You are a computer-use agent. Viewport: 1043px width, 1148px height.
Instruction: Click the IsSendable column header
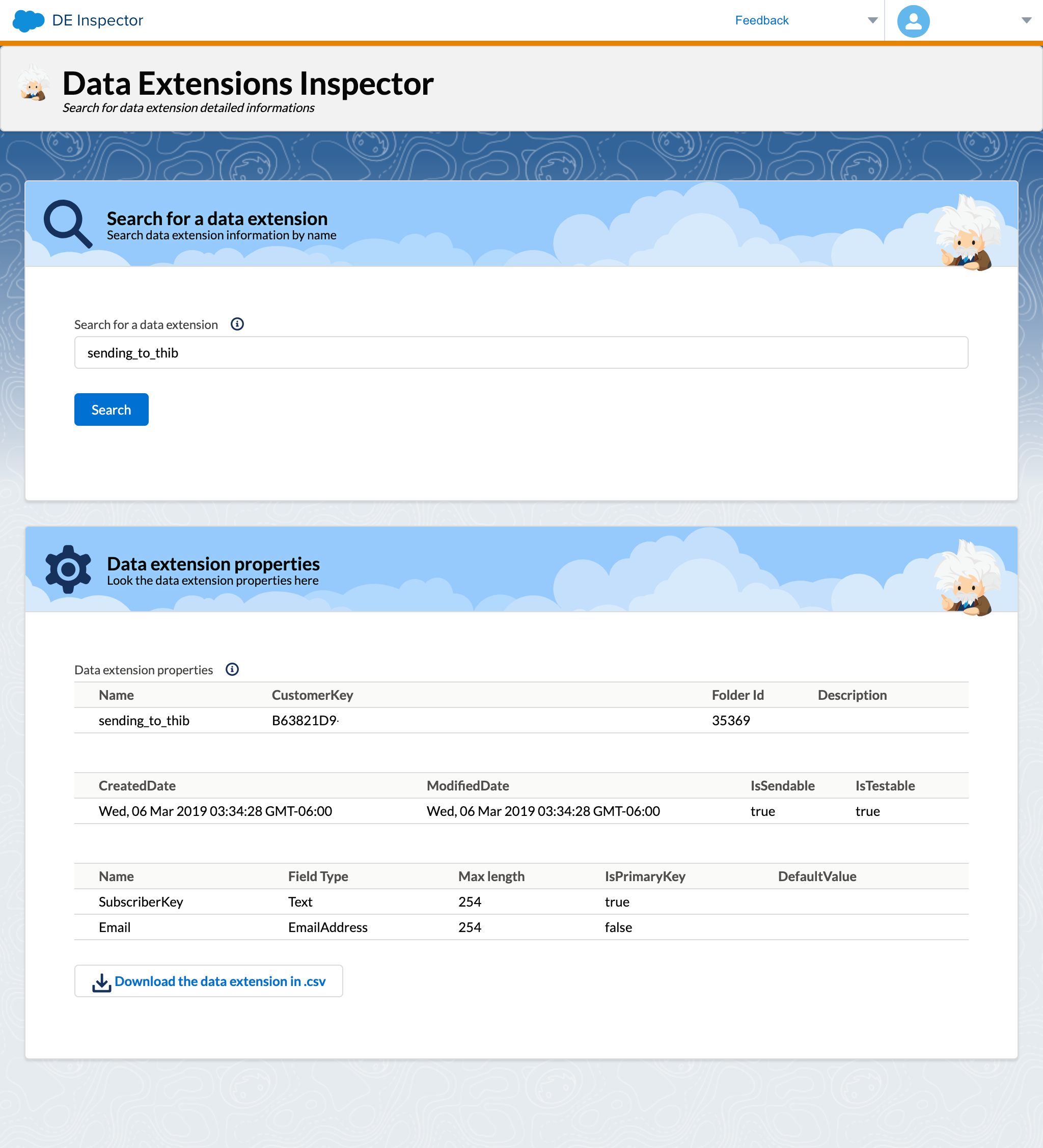tap(782, 785)
